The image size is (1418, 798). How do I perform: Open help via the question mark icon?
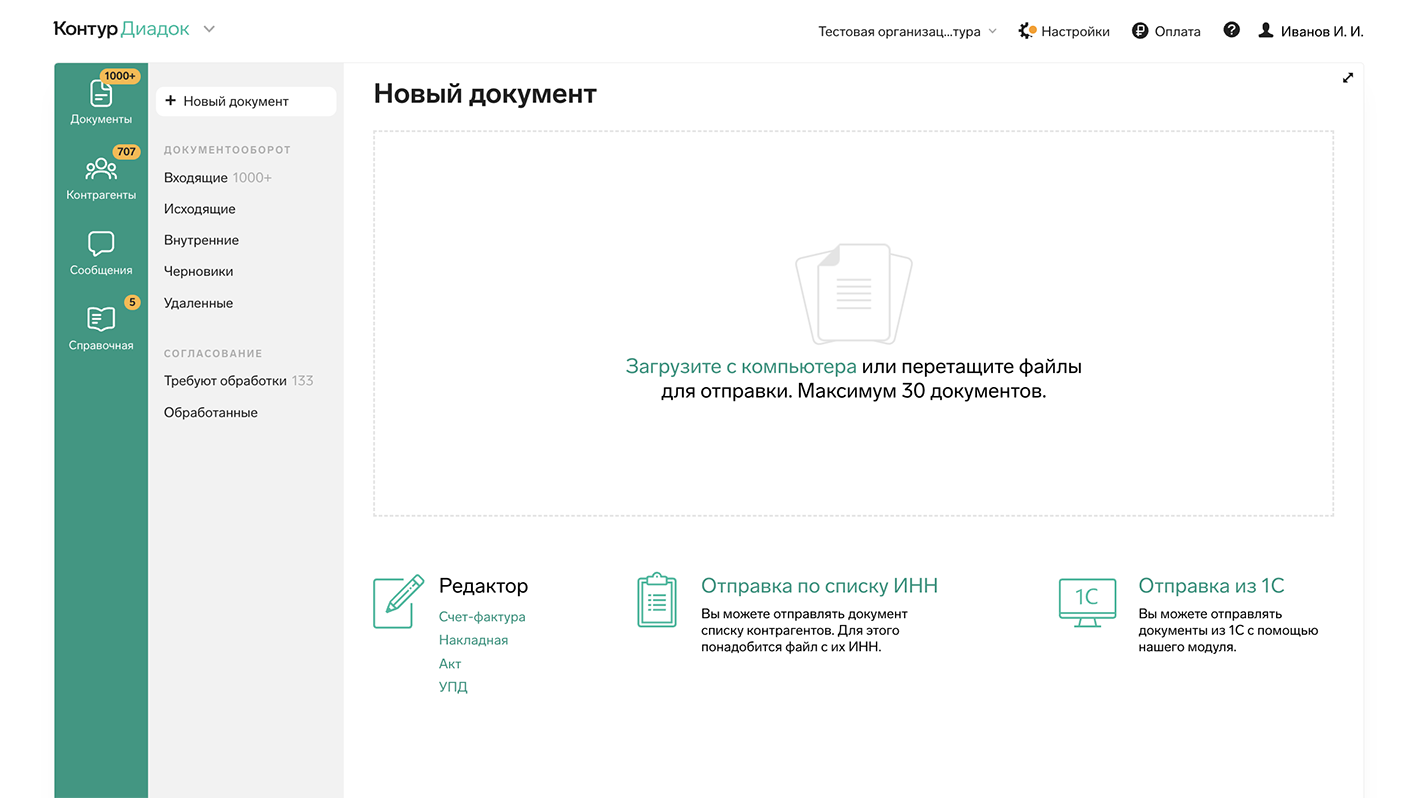[1232, 30]
